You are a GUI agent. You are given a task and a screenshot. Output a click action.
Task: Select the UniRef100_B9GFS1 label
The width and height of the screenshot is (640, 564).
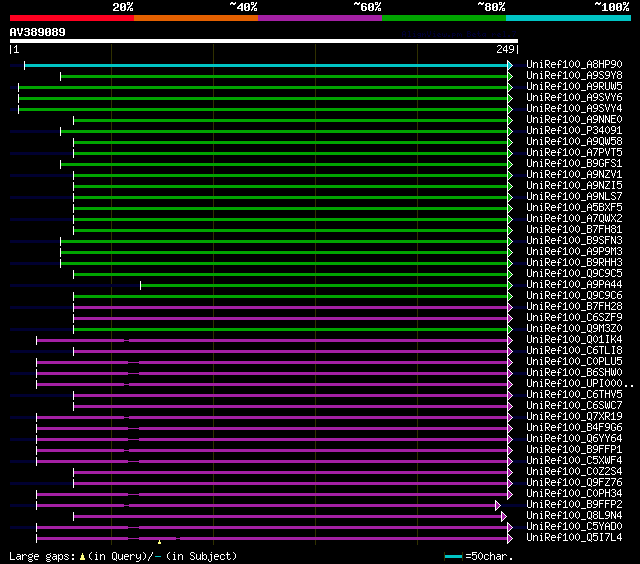point(574,164)
